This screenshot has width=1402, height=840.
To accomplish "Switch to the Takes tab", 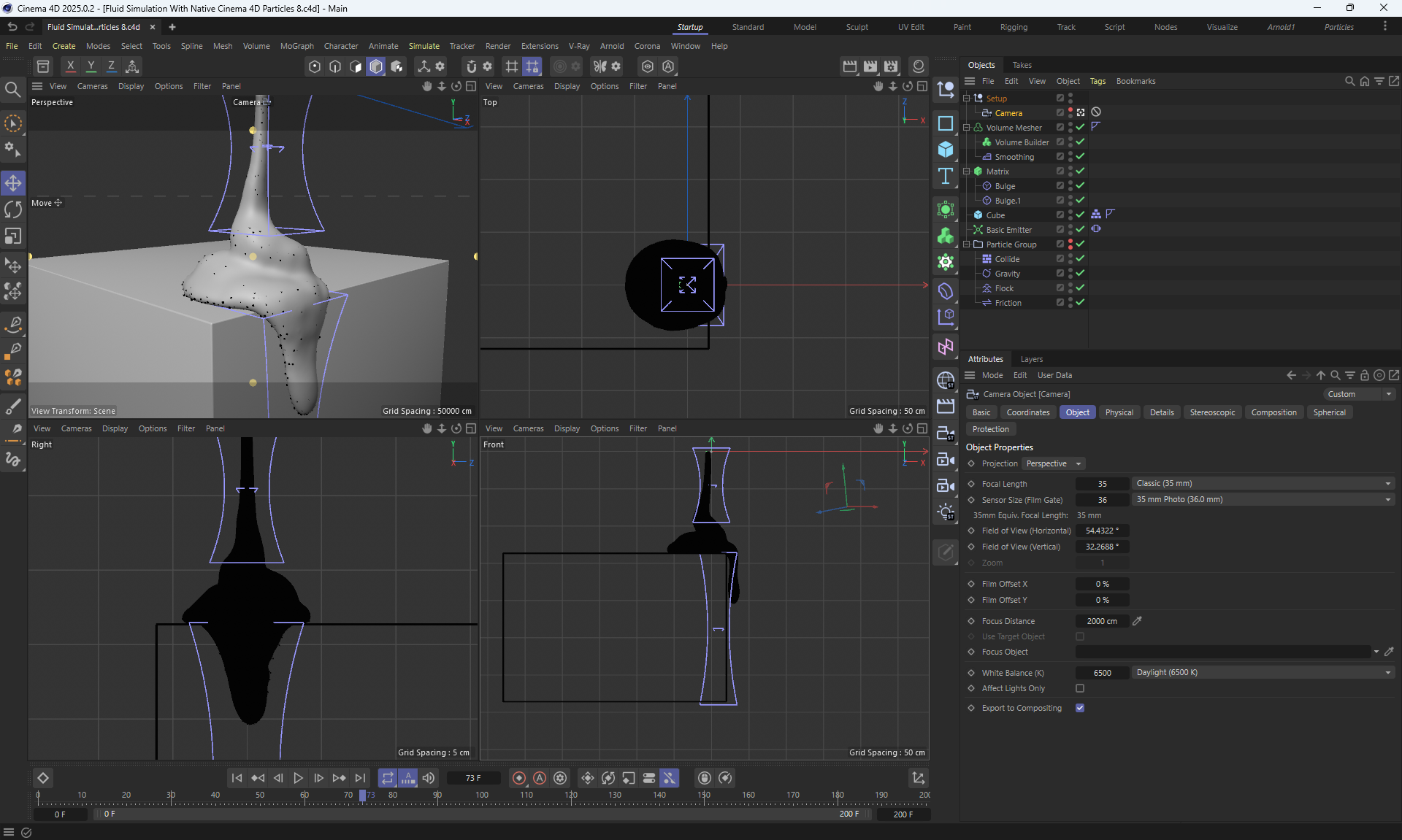I will tap(1022, 65).
